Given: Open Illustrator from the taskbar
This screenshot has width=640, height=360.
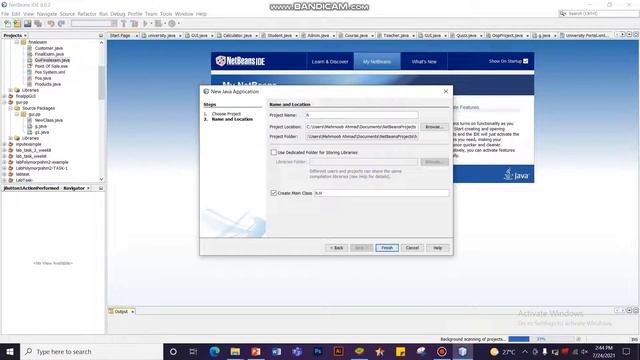Looking at the screenshot, I should (x=338, y=351).
